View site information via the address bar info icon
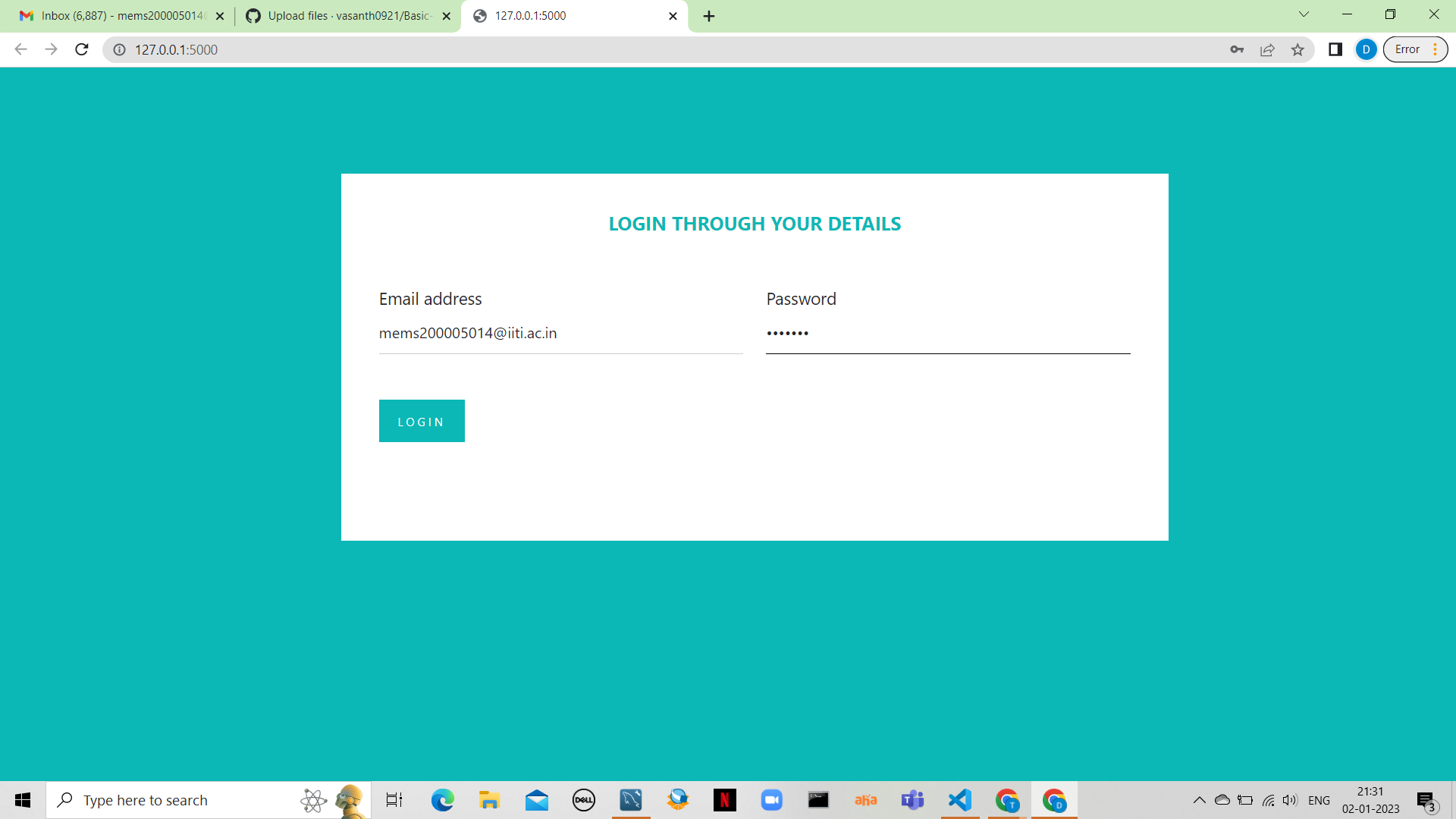The width and height of the screenshot is (1456, 819). click(119, 50)
